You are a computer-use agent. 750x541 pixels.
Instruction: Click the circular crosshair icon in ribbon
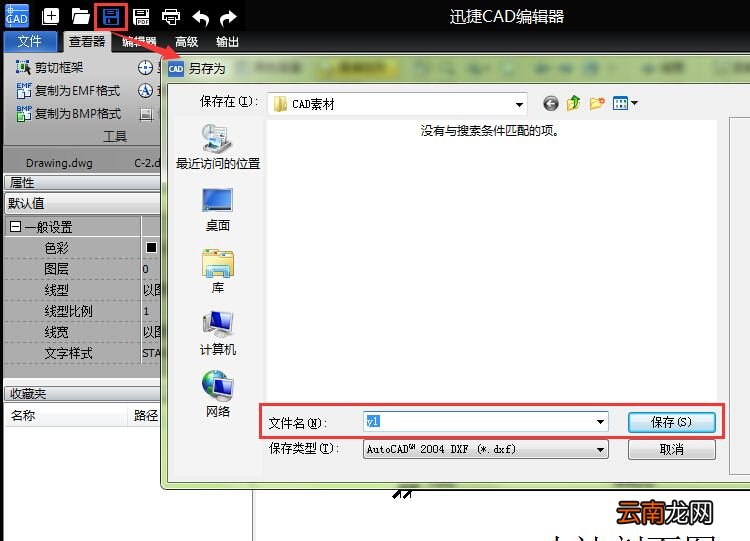tap(145, 67)
